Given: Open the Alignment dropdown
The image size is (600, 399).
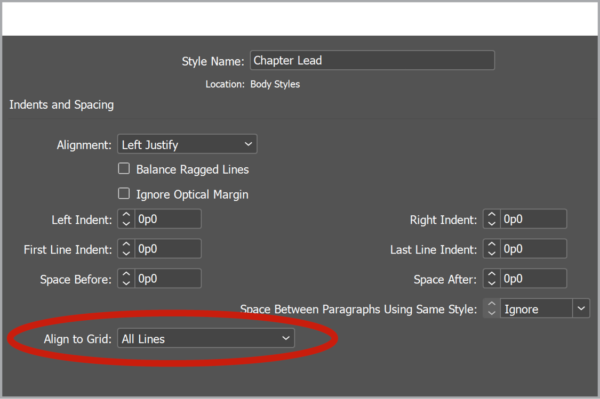Looking at the screenshot, I should click(x=187, y=144).
